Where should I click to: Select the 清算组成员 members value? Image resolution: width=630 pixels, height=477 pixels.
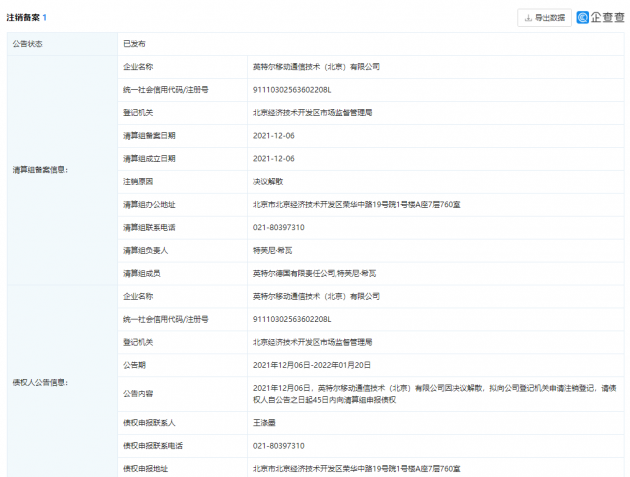click(315, 273)
